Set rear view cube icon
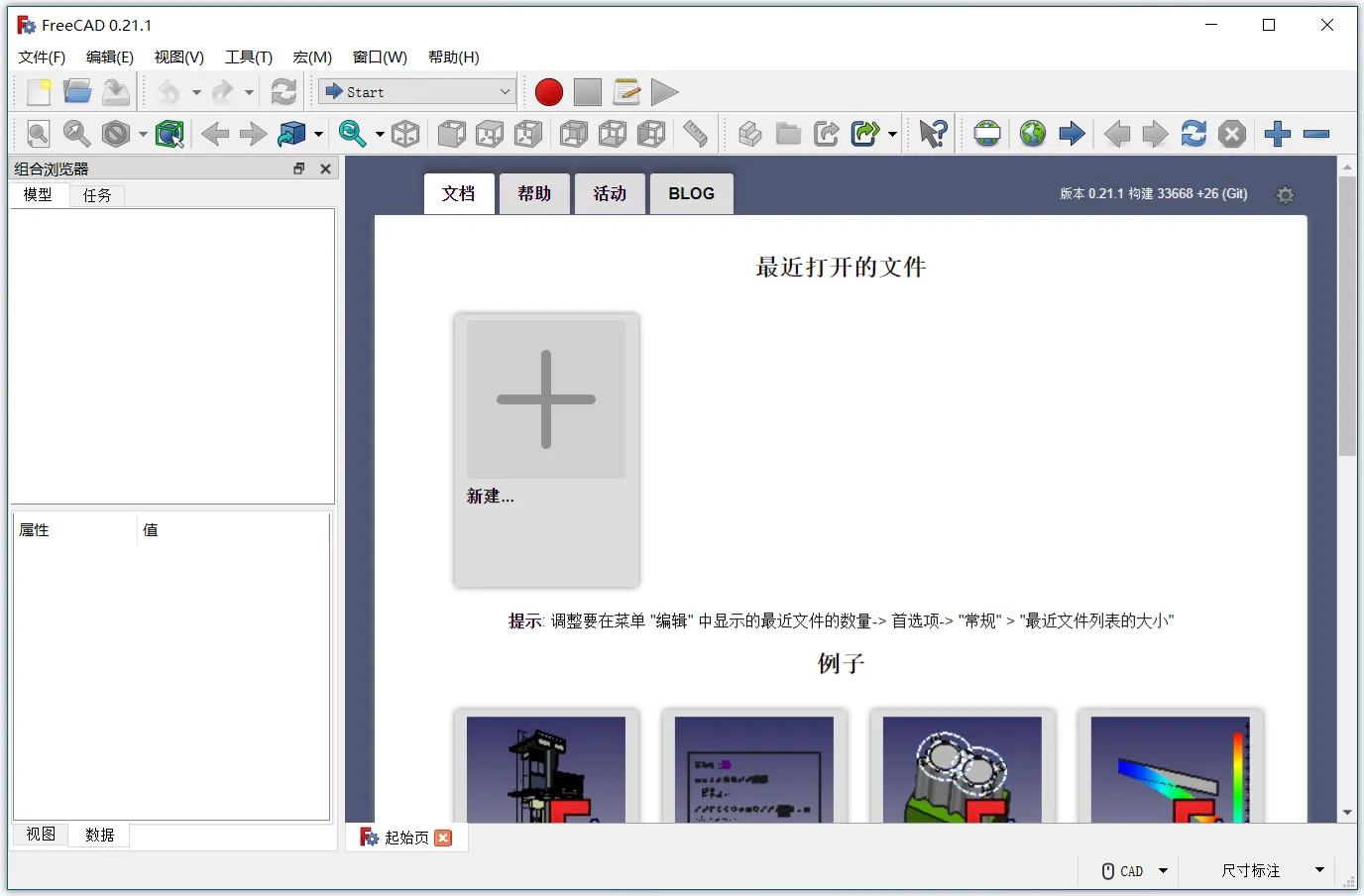1364x896 pixels. (574, 134)
